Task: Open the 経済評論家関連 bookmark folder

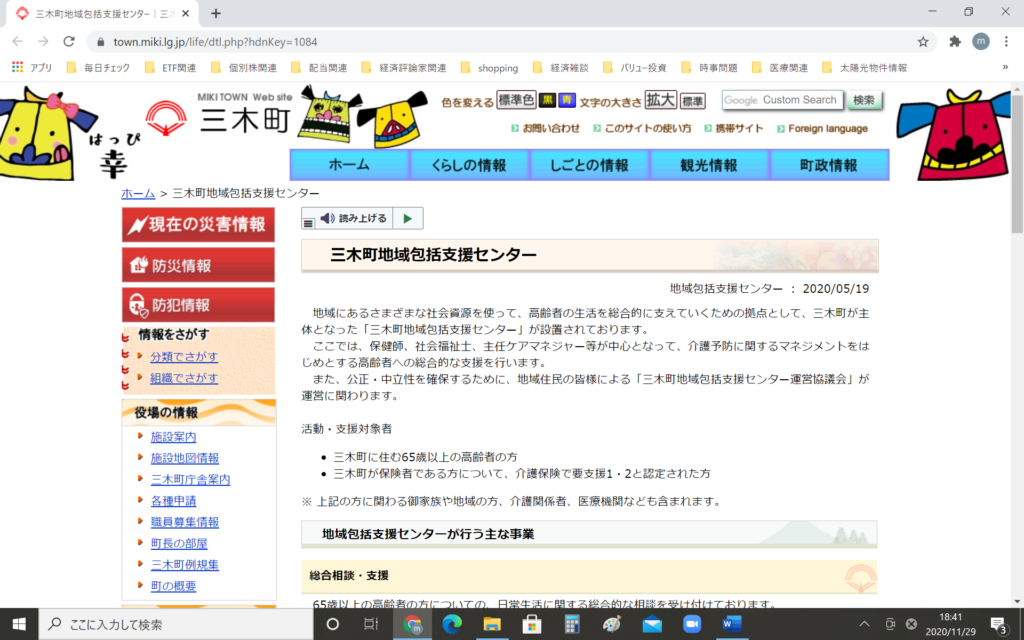Action: (404, 67)
